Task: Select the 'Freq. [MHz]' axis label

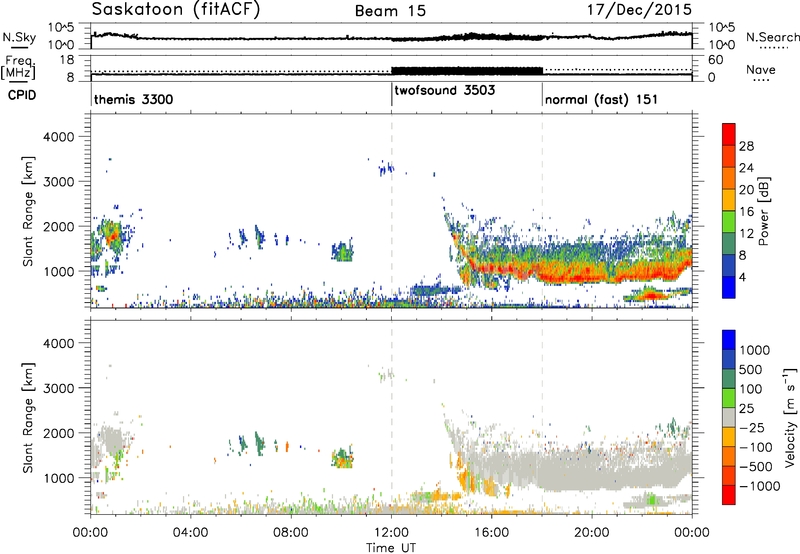Action: 18,67
